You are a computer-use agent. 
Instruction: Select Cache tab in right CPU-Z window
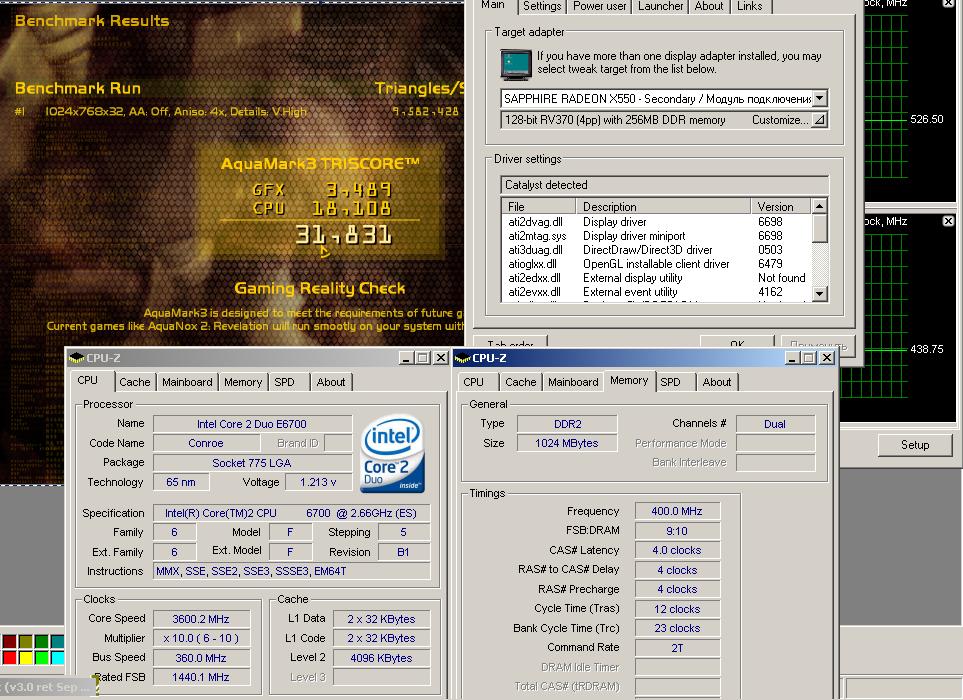coord(521,382)
